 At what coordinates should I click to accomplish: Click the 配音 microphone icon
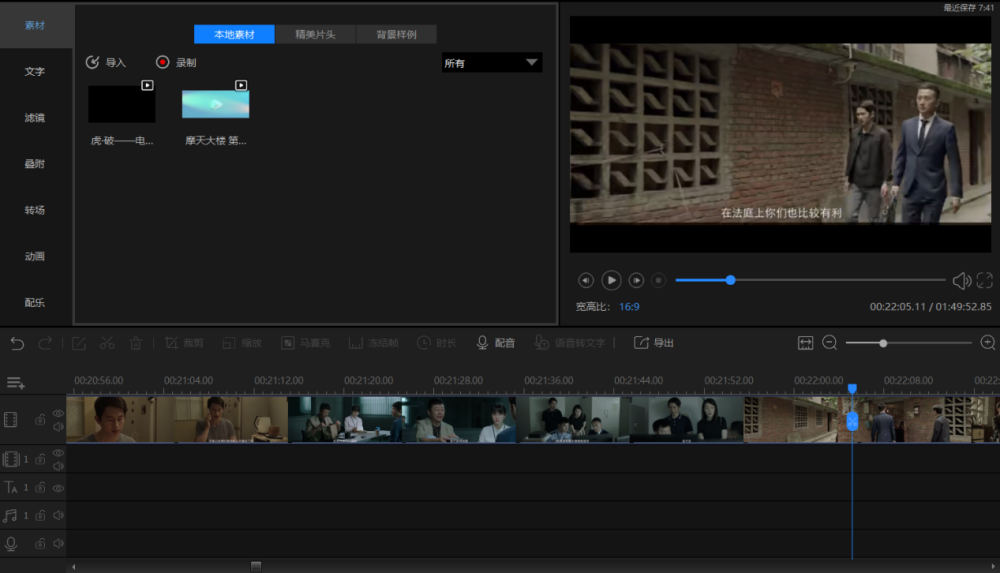(x=482, y=343)
